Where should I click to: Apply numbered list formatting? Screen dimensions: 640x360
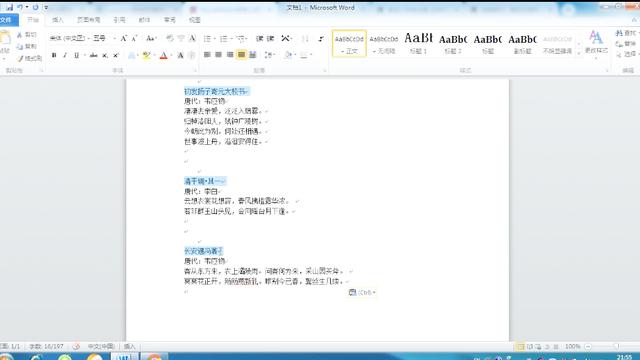(224, 38)
